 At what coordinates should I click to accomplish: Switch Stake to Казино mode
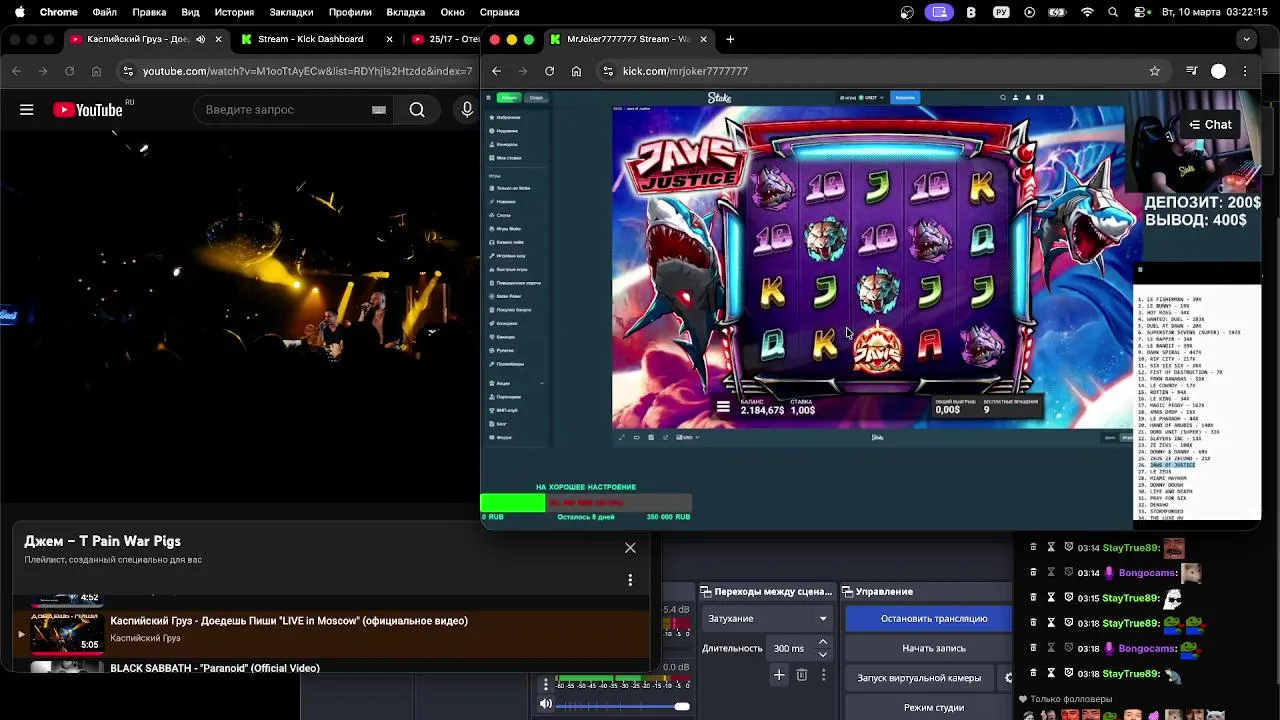click(509, 97)
